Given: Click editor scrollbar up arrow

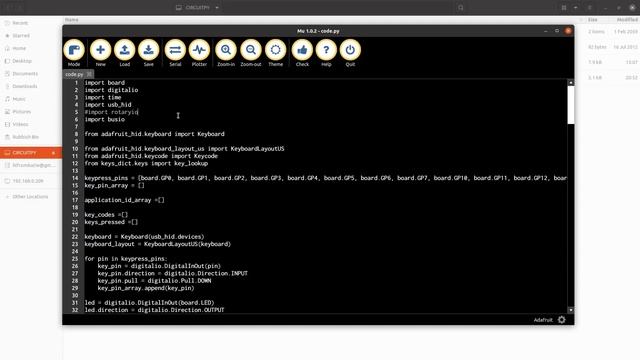Looking at the screenshot, I should click(571, 82).
